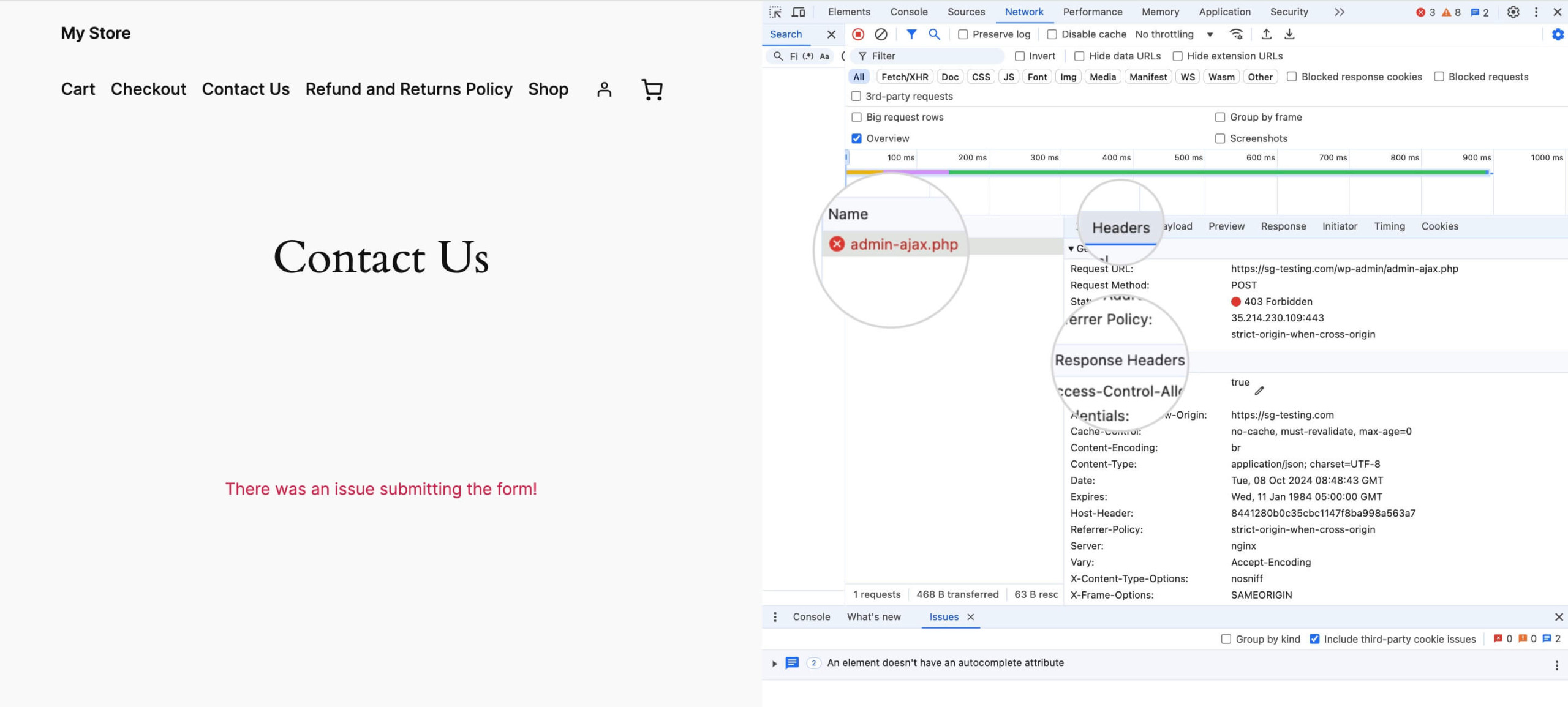Viewport: 1568px width, 707px height.
Task: Check Group by kind in Issues
Action: [x=1226, y=639]
